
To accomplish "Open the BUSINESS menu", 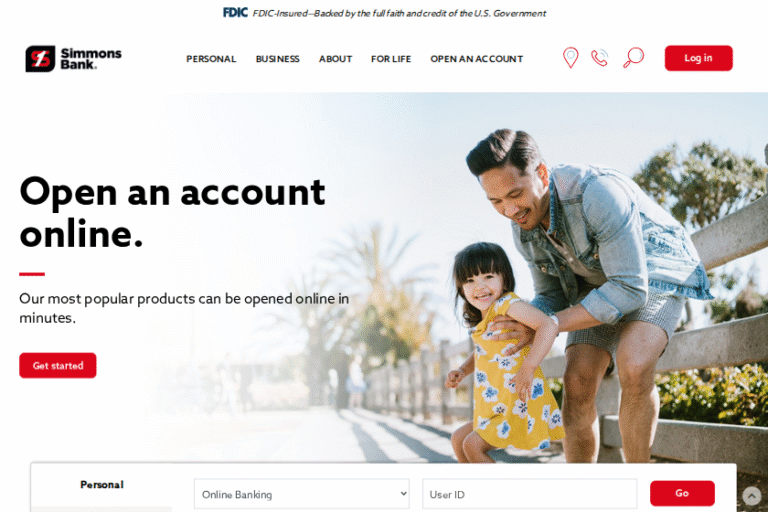I will [x=277, y=59].
